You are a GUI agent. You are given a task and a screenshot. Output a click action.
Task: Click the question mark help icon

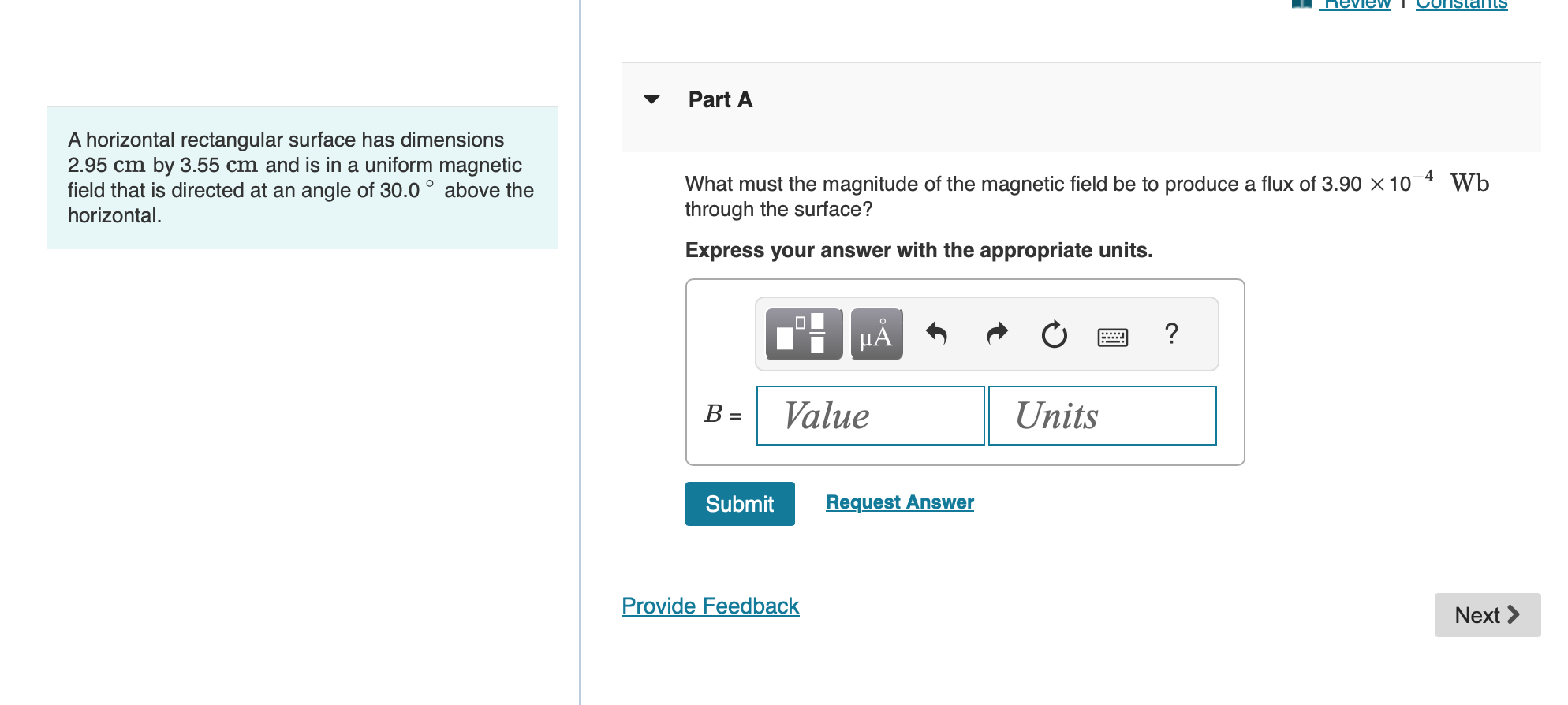[x=1170, y=334]
